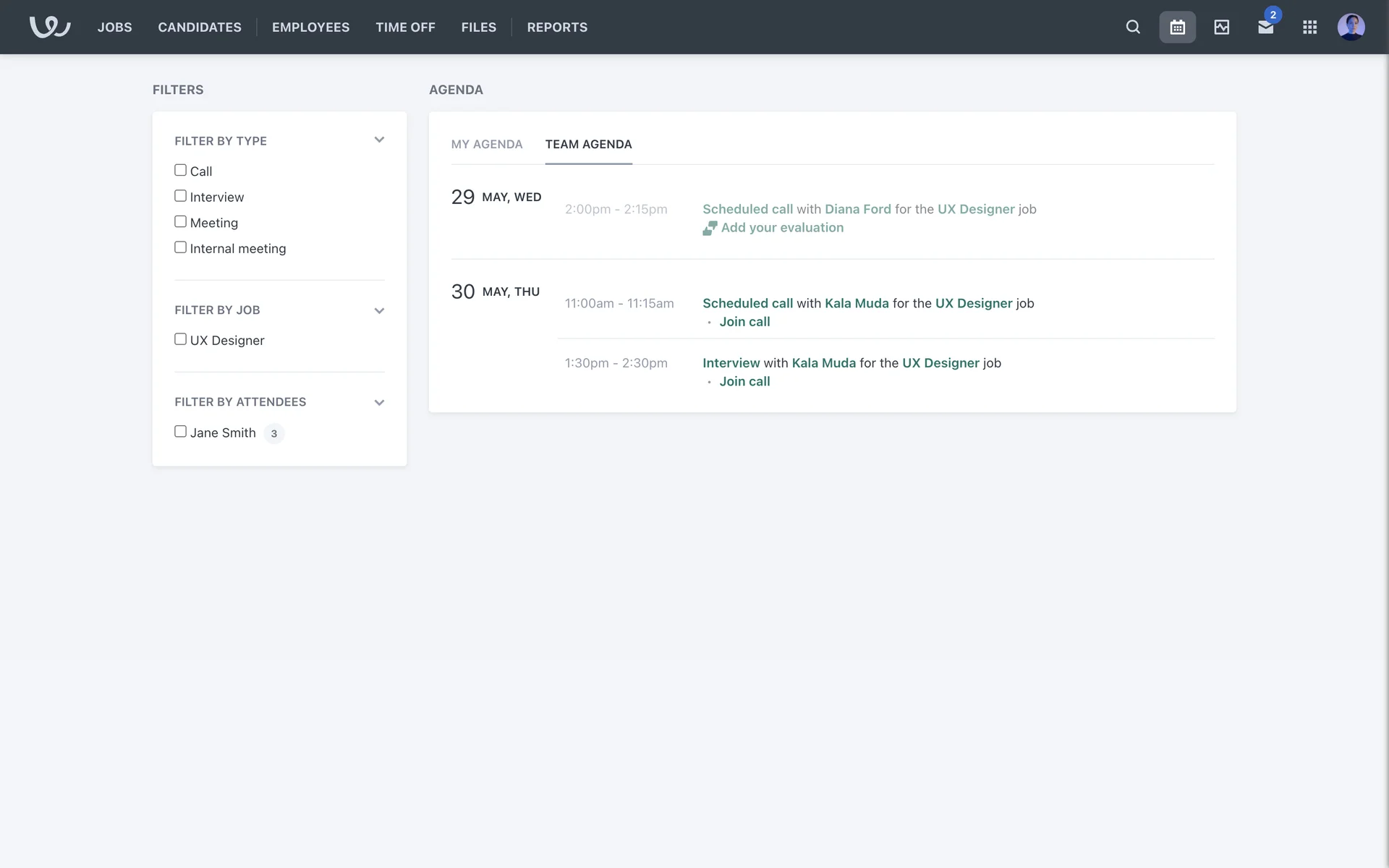Switch to the My Agenda tab
This screenshot has height=868, width=1389.
(486, 144)
